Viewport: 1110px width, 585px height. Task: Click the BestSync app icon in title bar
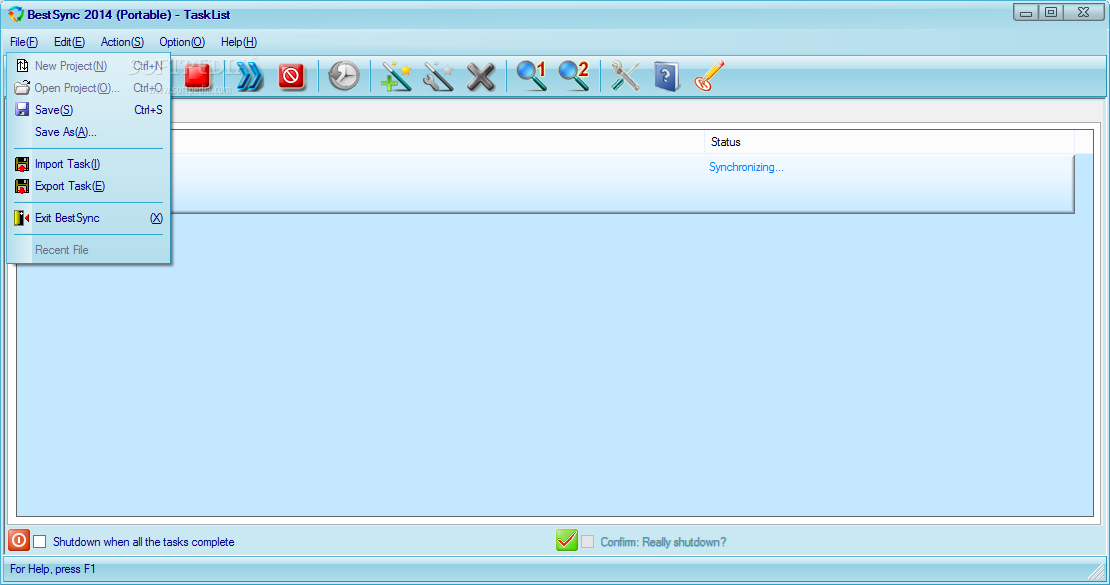[x=16, y=14]
